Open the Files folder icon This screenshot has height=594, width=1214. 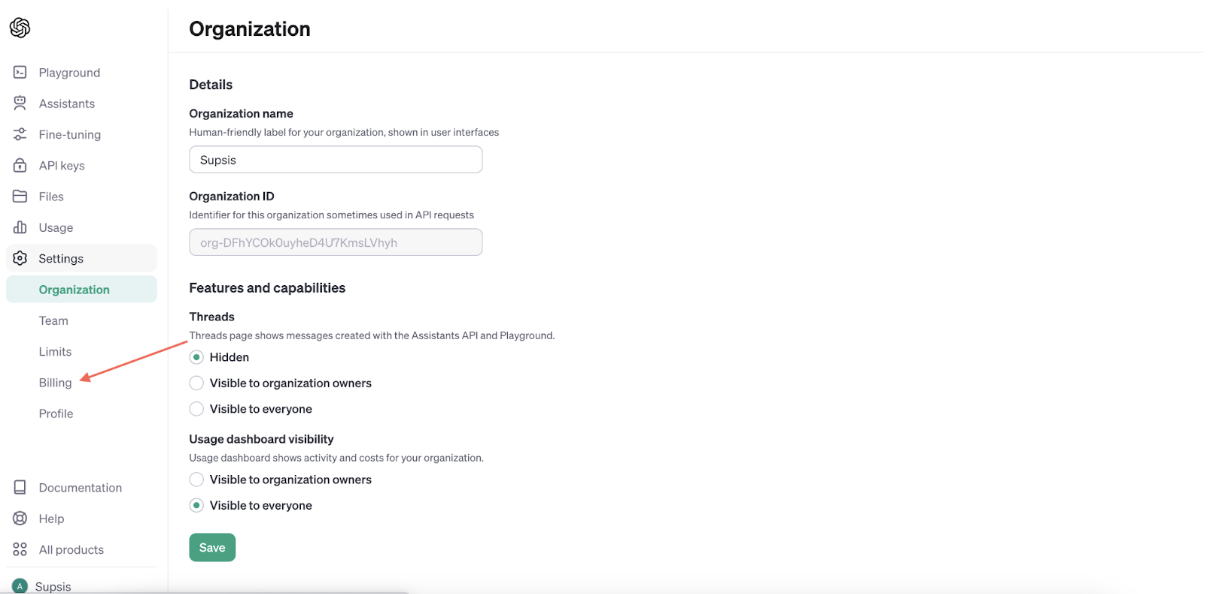[x=20, y=196]
